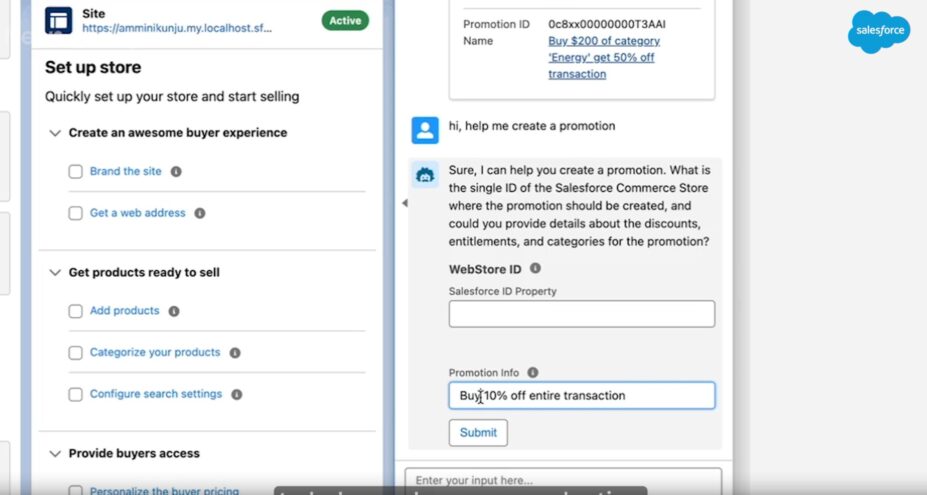927x495 pixels.
Task: Check the Add products checkbox
Action: point(75,311)
